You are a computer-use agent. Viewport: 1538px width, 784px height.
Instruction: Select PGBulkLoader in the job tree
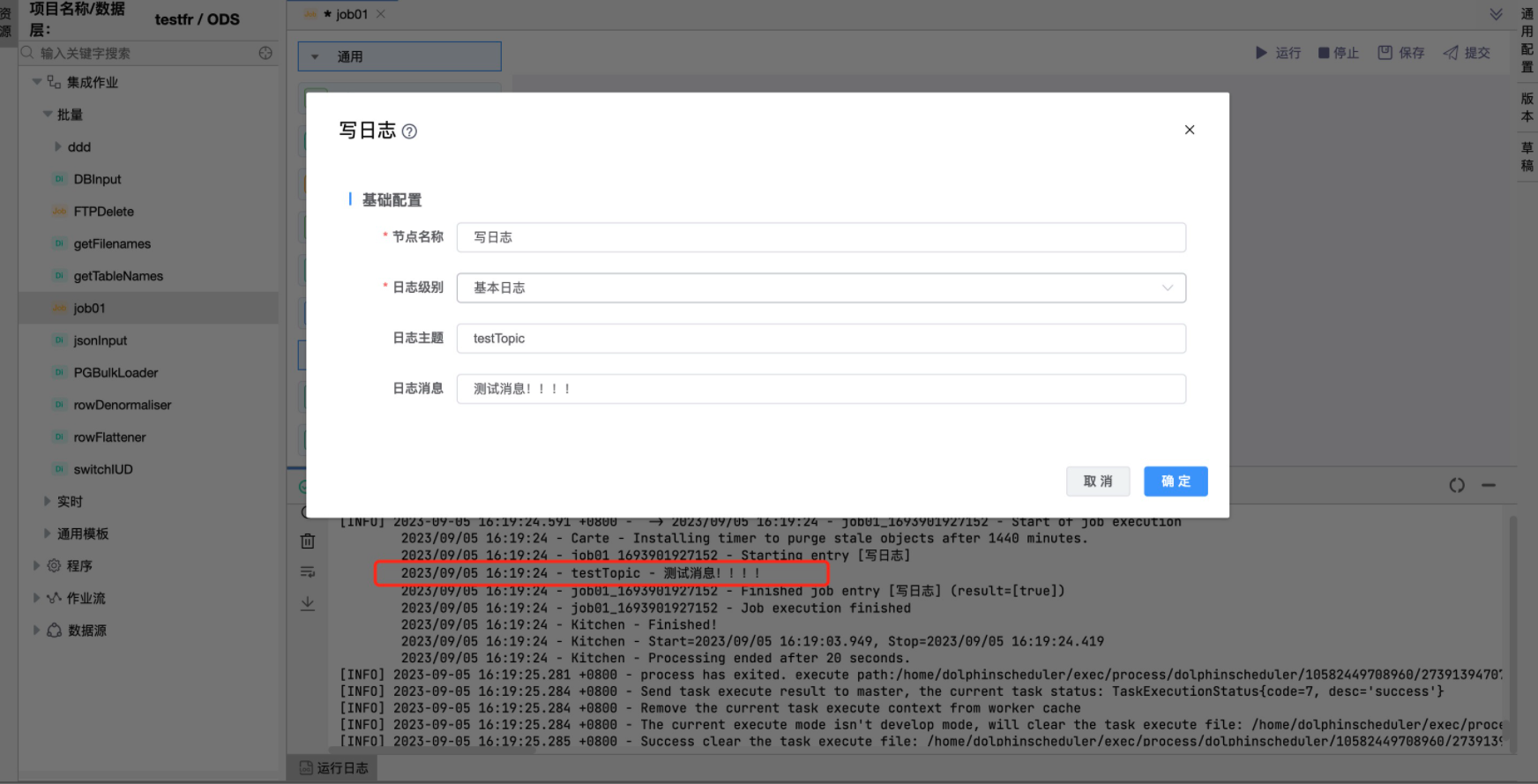[116, 373]
